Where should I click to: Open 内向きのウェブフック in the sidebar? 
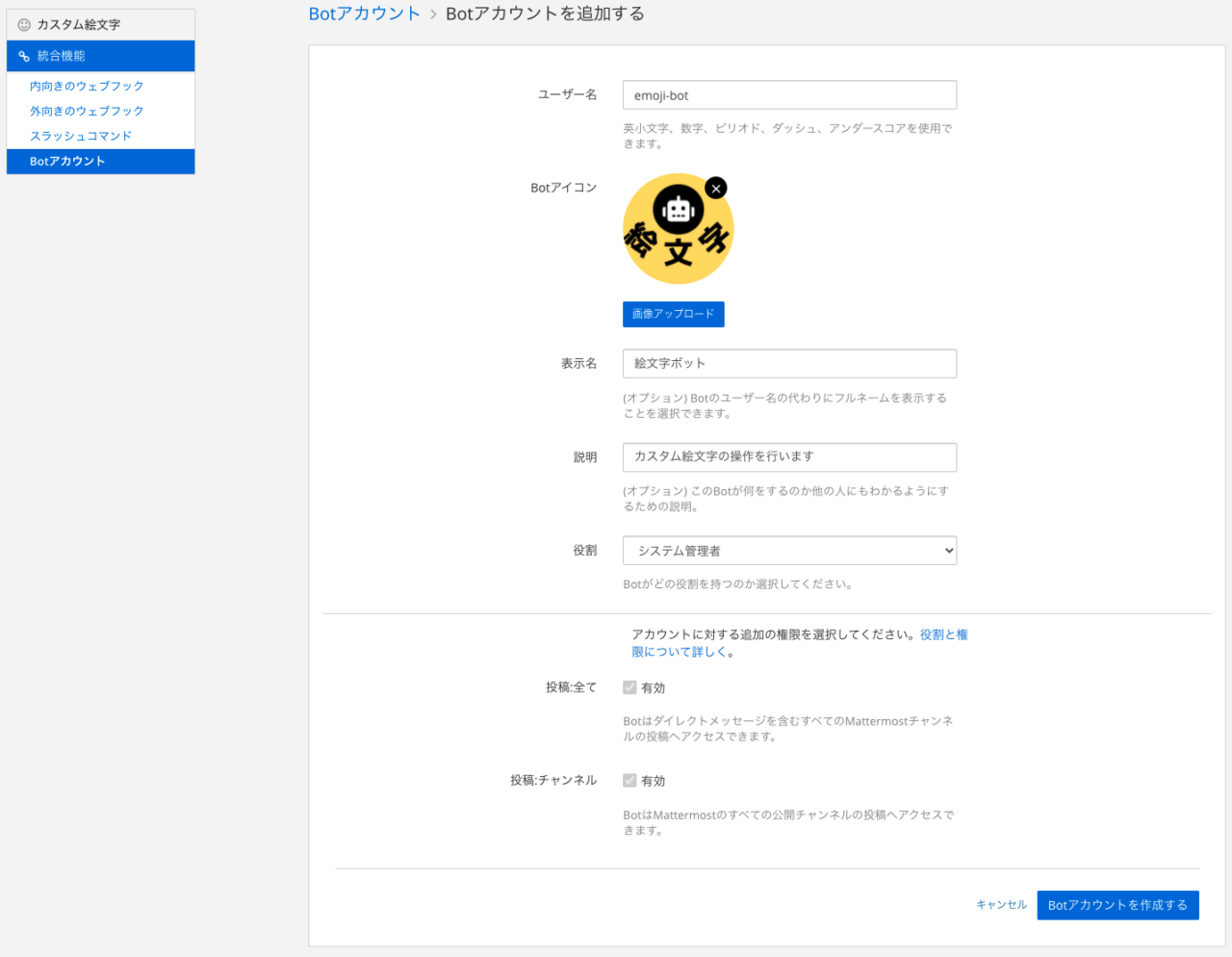click(87, 87)
